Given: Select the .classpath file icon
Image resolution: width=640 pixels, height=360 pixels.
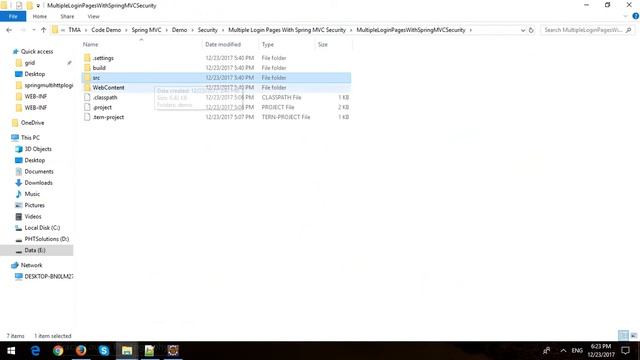Looking at the screenshot, I should tap(87, 97).
